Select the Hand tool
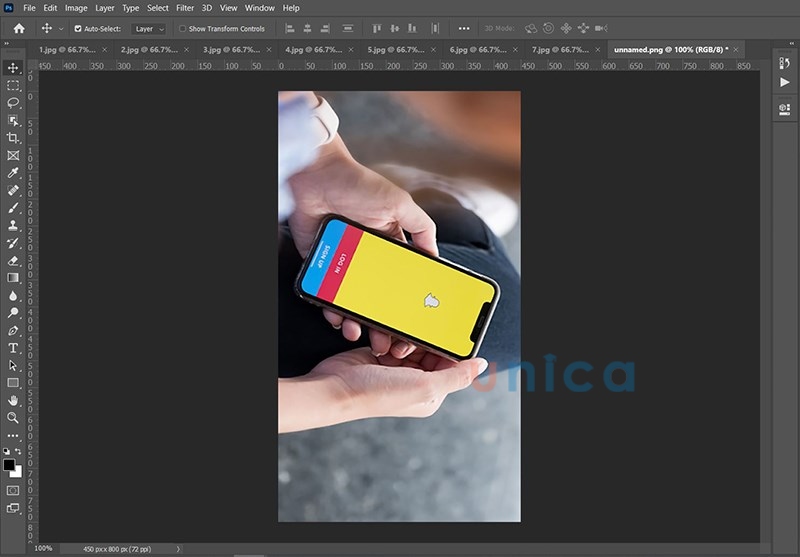This screenshot has width=800, height=557. pyautogui.click(x=13, y=400)
